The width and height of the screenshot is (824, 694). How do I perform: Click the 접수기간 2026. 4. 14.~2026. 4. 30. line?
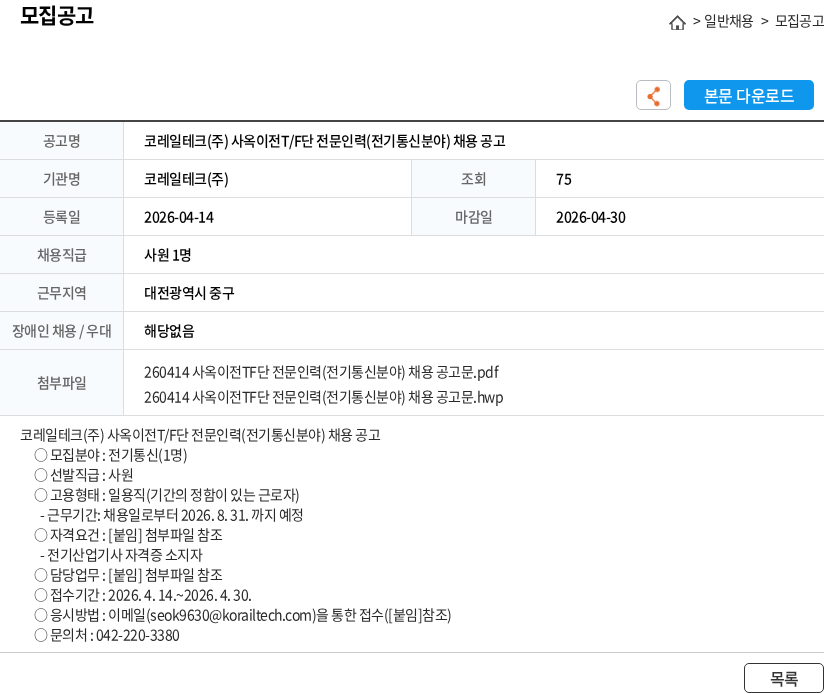click(143, 595)
